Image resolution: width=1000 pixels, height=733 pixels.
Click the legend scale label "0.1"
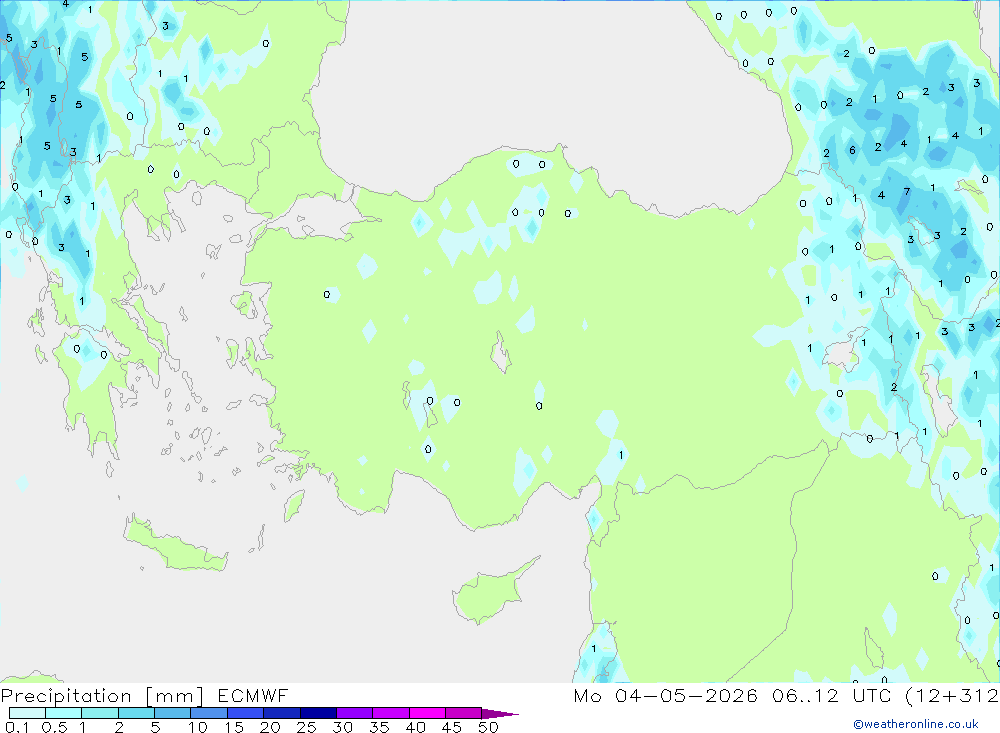pyautogui.click(x=17, y=727)
